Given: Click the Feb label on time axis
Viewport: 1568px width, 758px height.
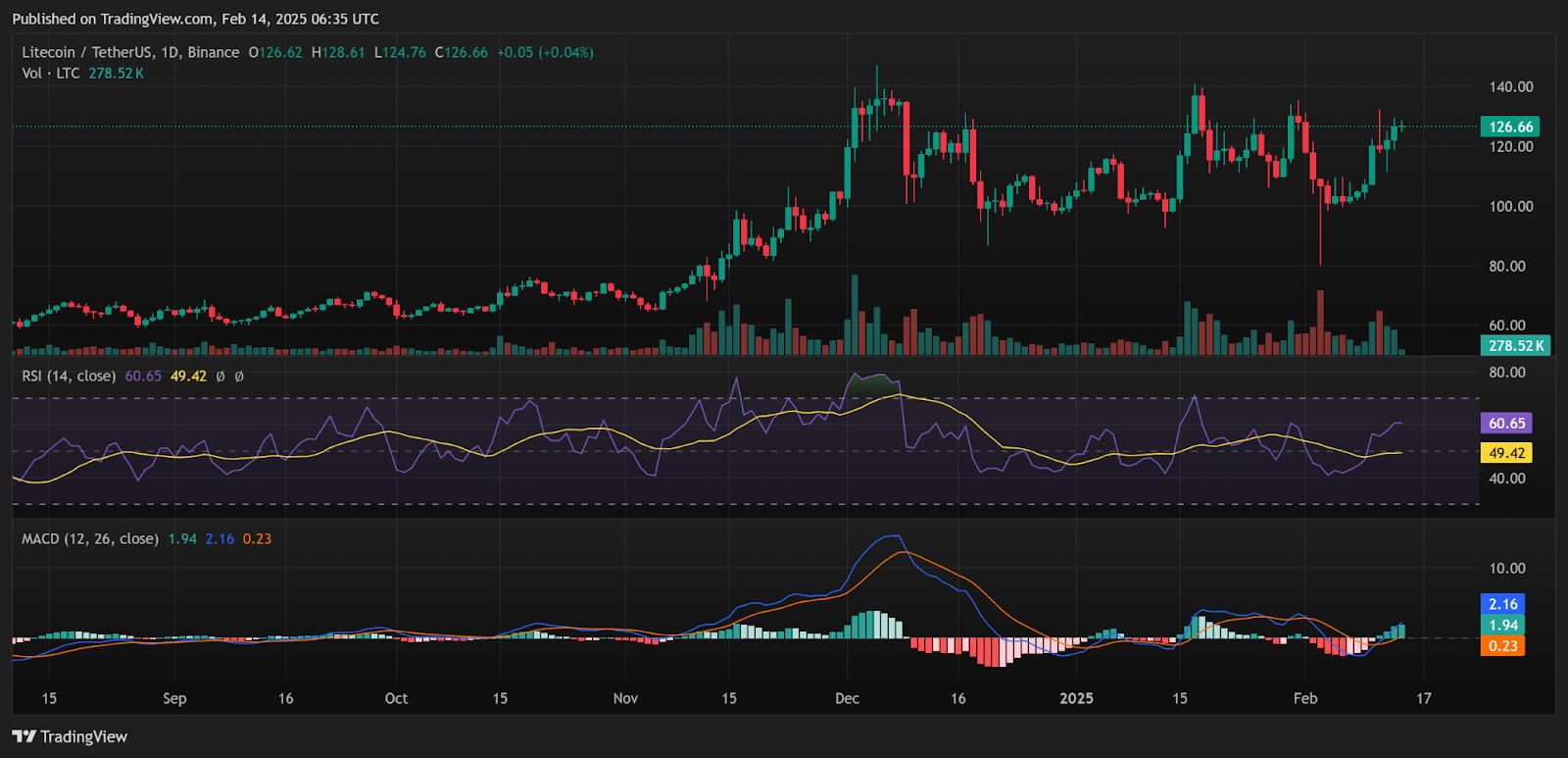Looking at the screenshot, I should click(x=1305, y=698).
